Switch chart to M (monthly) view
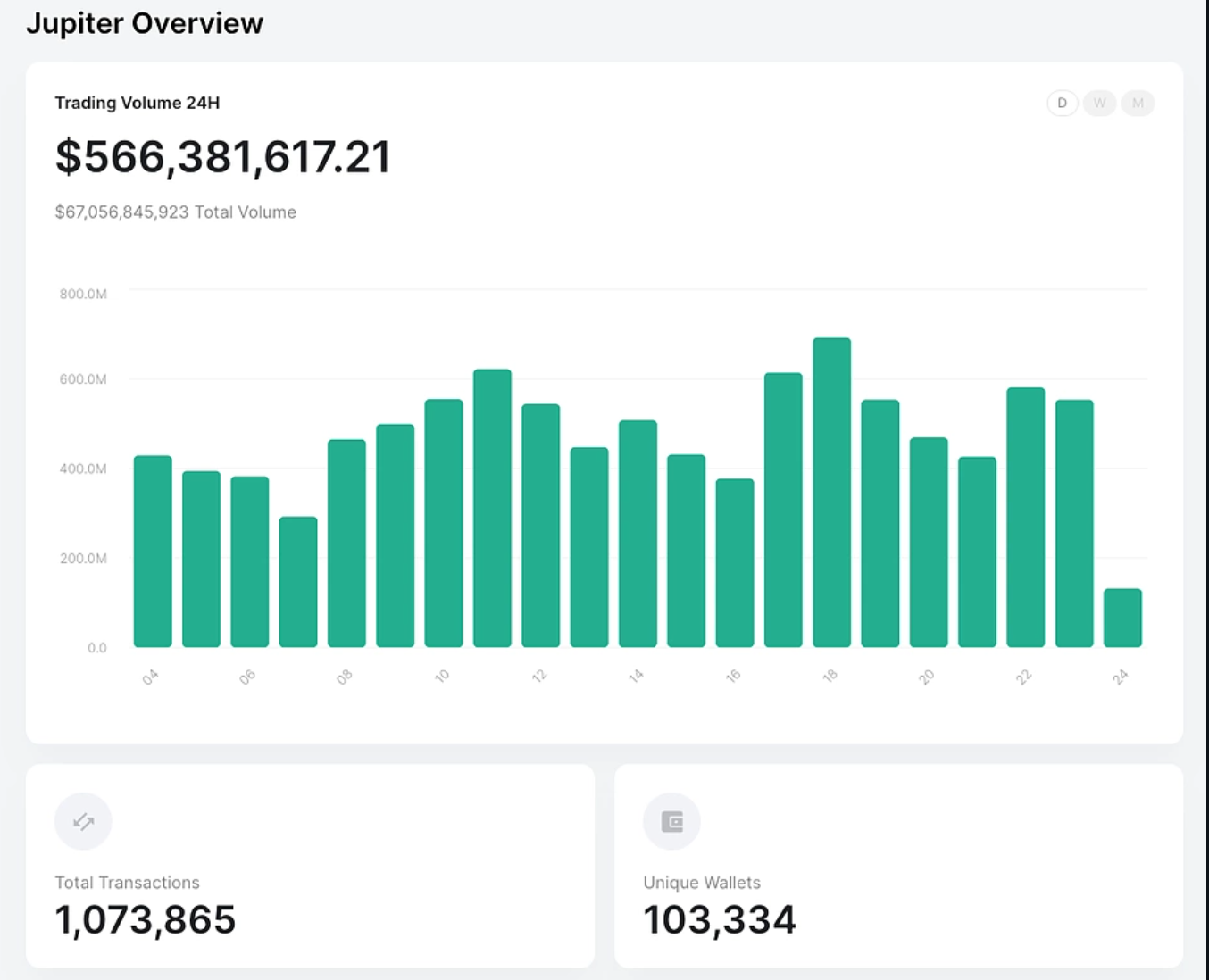Viewport: 1209px width, 980px height. pyautogui.click(x=1138, y=104)
